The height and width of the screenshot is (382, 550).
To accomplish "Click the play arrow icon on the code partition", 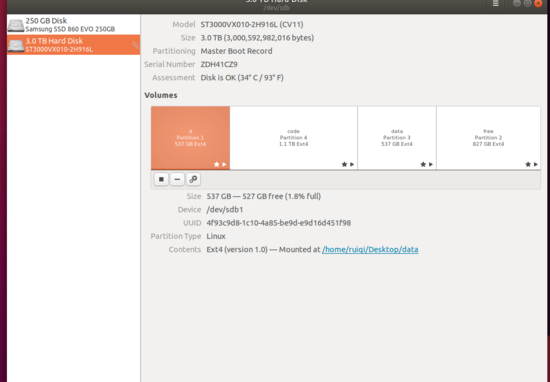I will click(352, 164).
